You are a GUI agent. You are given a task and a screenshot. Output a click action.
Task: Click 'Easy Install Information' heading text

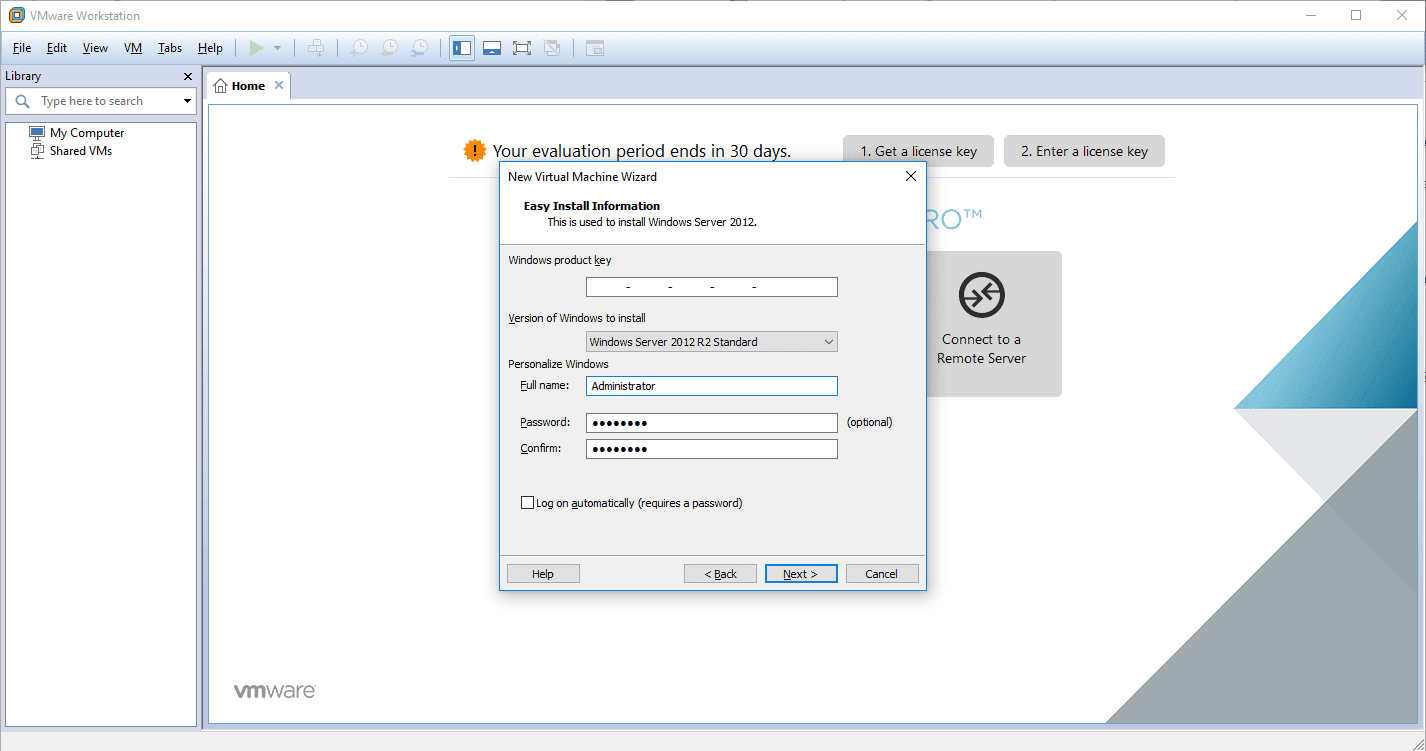click(592, 206)
